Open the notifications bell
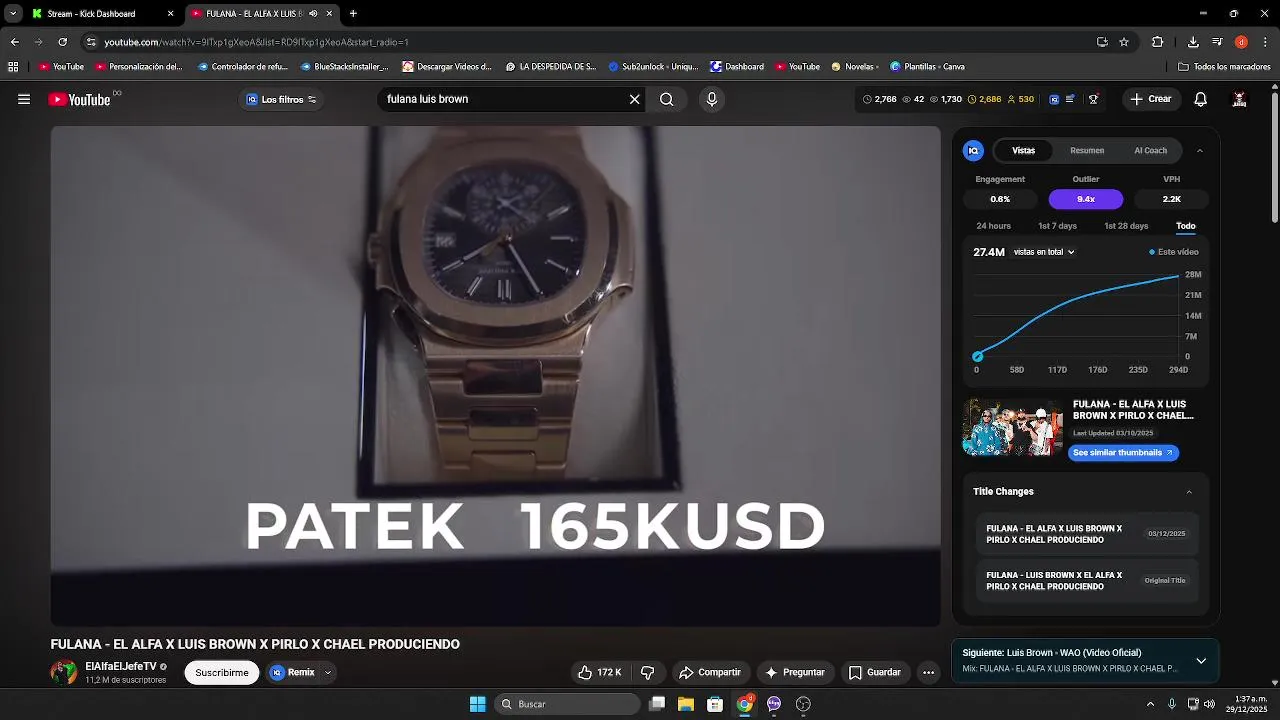 pyautogui.click(x=1201, y=99)
